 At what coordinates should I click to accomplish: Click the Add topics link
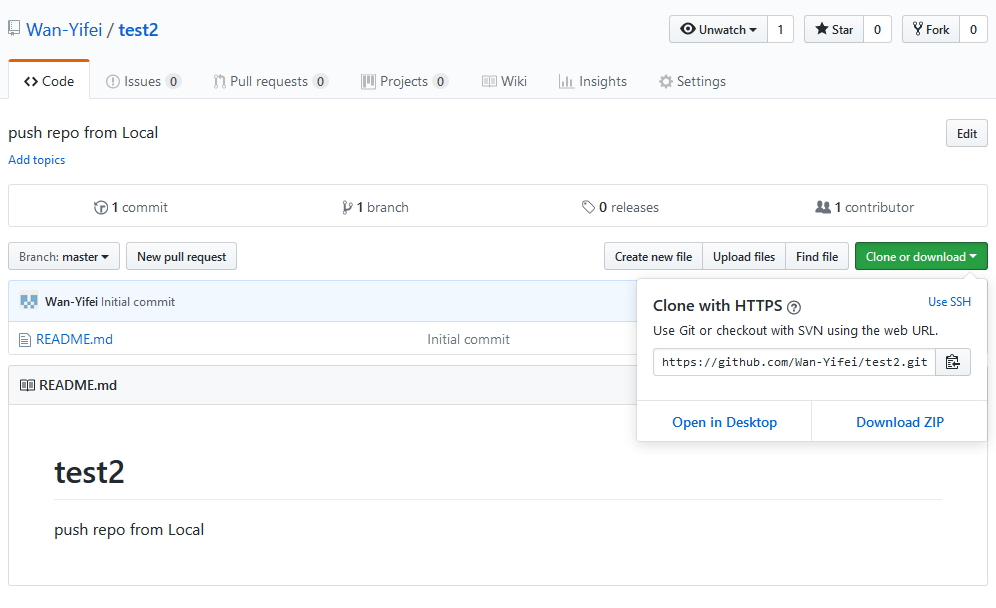coord(37,160)
